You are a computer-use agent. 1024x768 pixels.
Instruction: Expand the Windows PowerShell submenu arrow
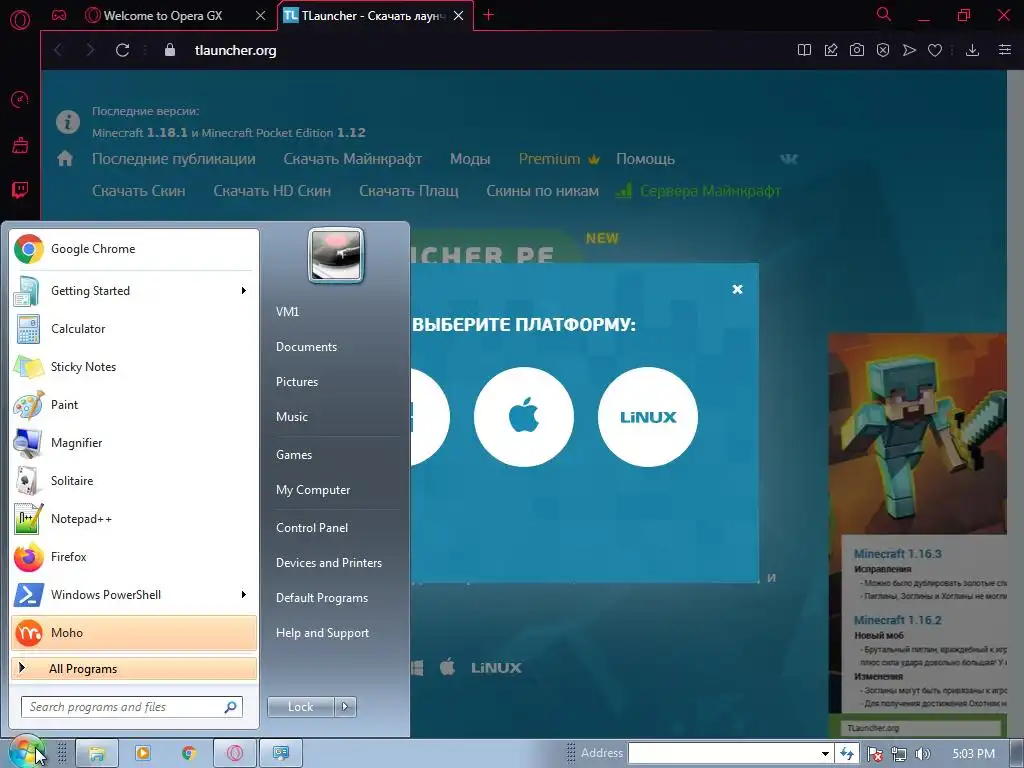coord(244,594)
